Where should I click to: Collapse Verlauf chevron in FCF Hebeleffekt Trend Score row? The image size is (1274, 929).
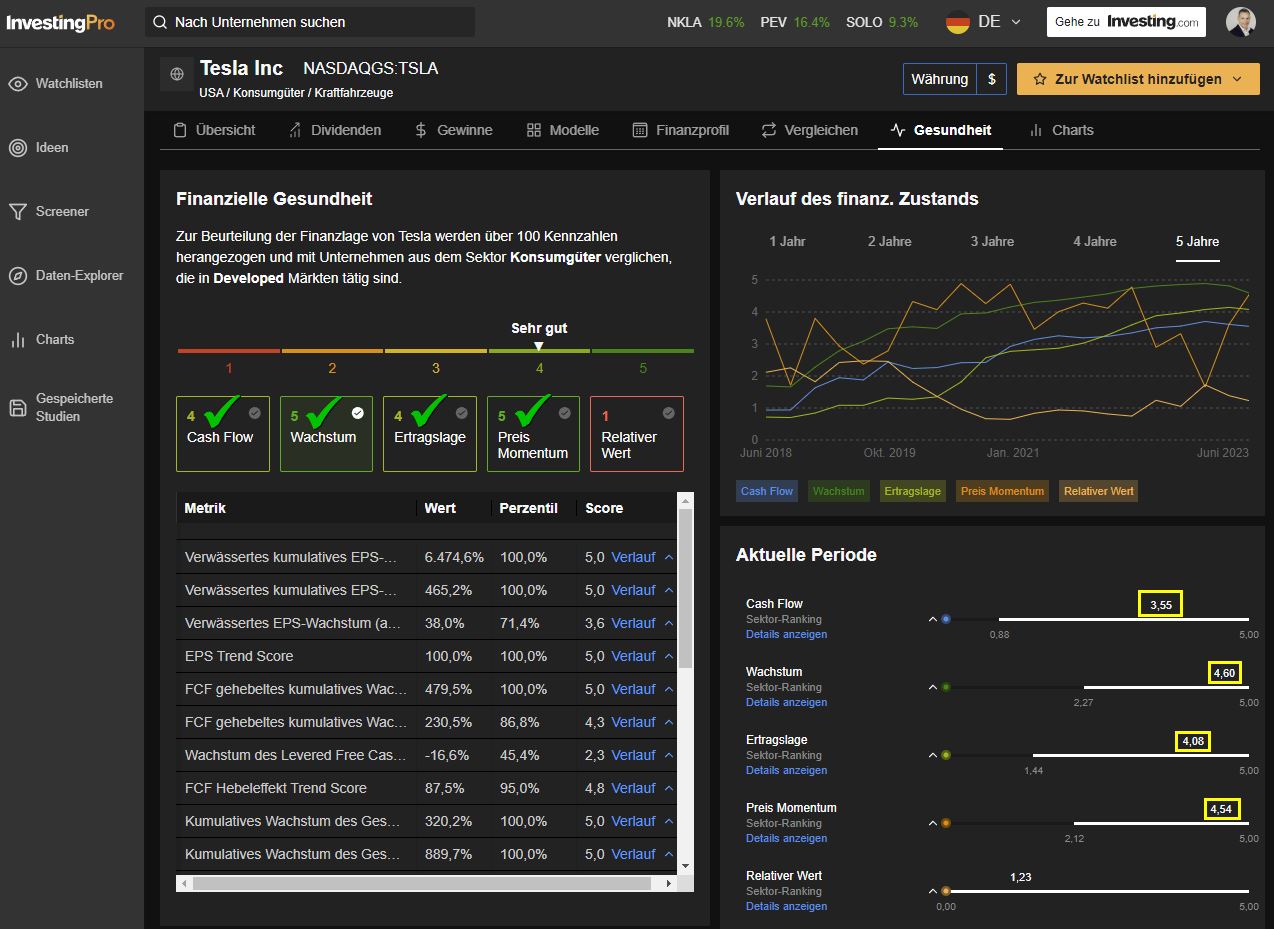(669, 788)
